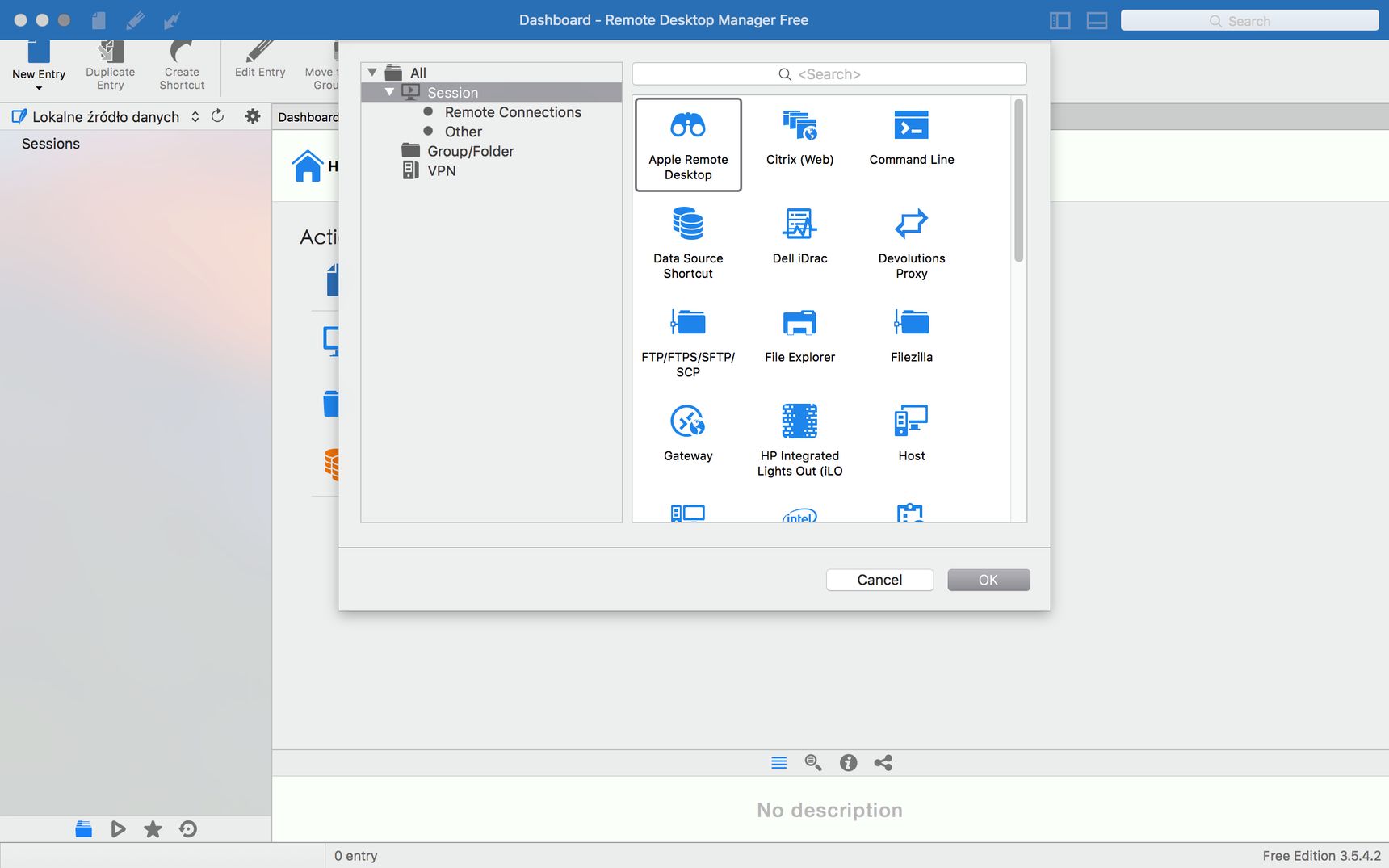Pick the Command Line entry type
The width and height of the screenshot is (1389, 868).
click(x=912, y=137)
